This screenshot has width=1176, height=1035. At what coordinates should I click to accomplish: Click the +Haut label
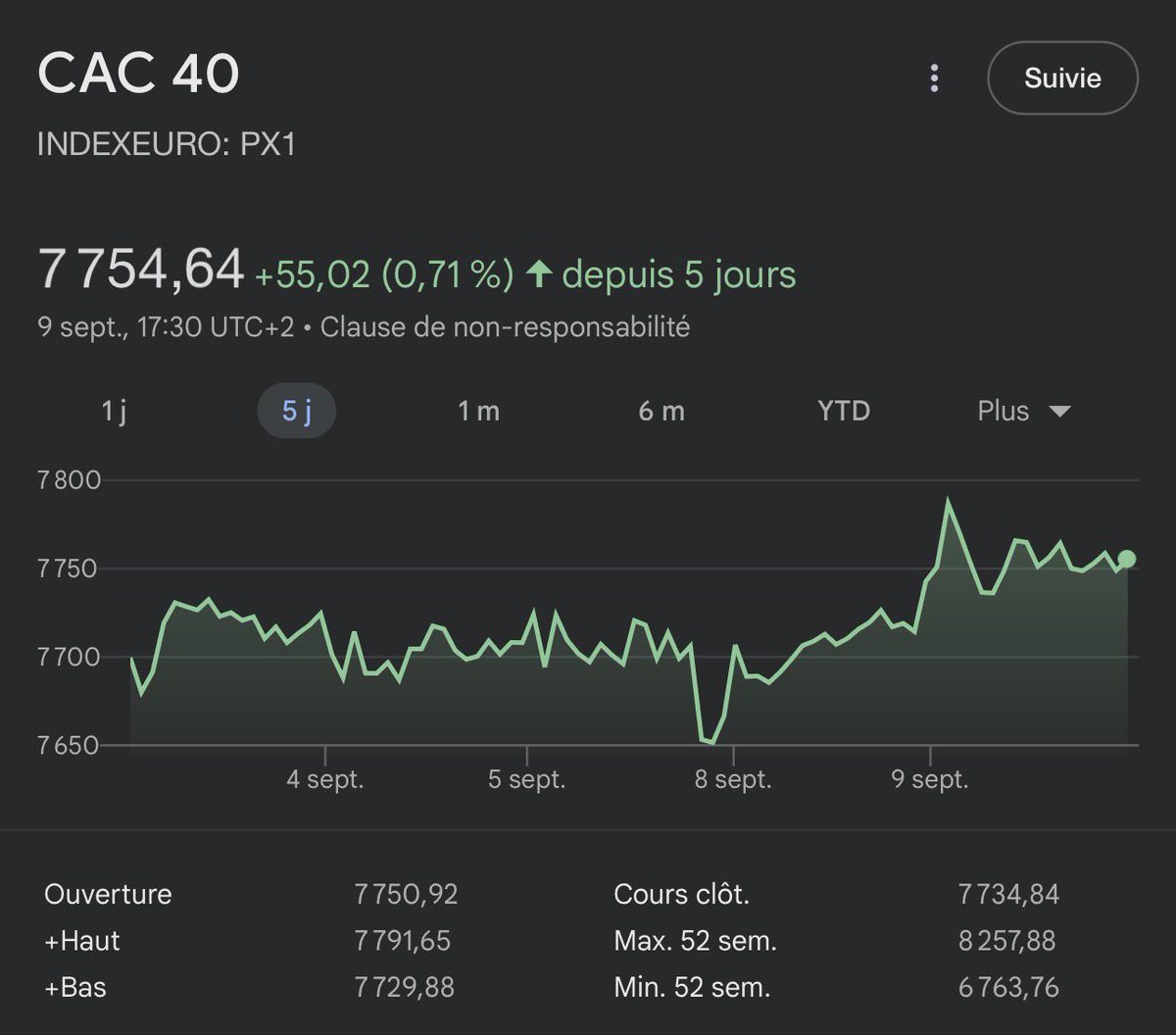pos(82,941)
